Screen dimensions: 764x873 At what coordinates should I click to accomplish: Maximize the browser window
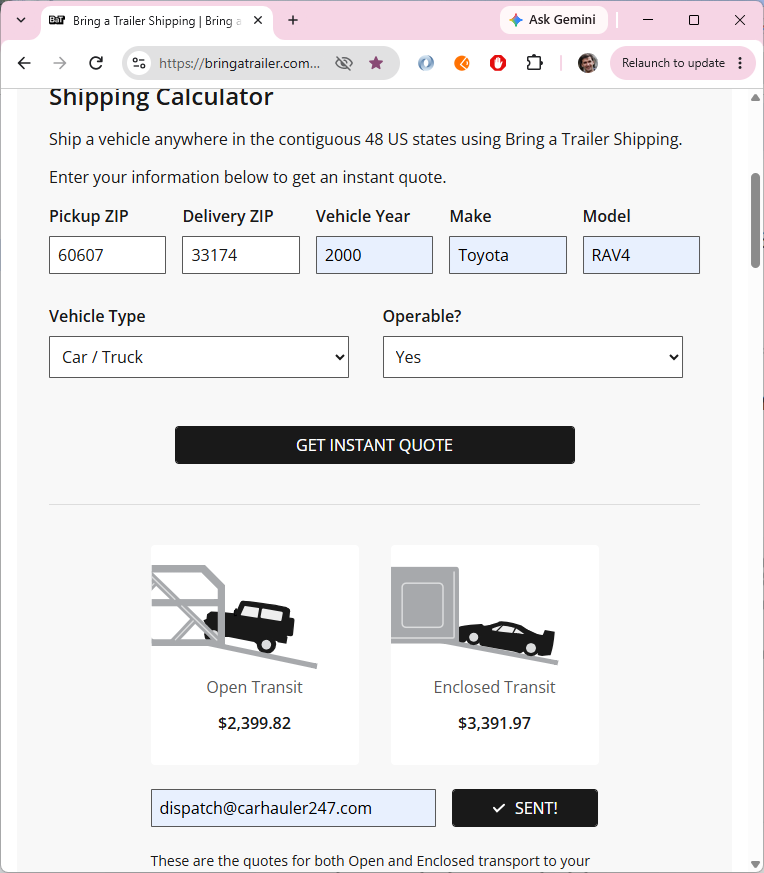694,20
